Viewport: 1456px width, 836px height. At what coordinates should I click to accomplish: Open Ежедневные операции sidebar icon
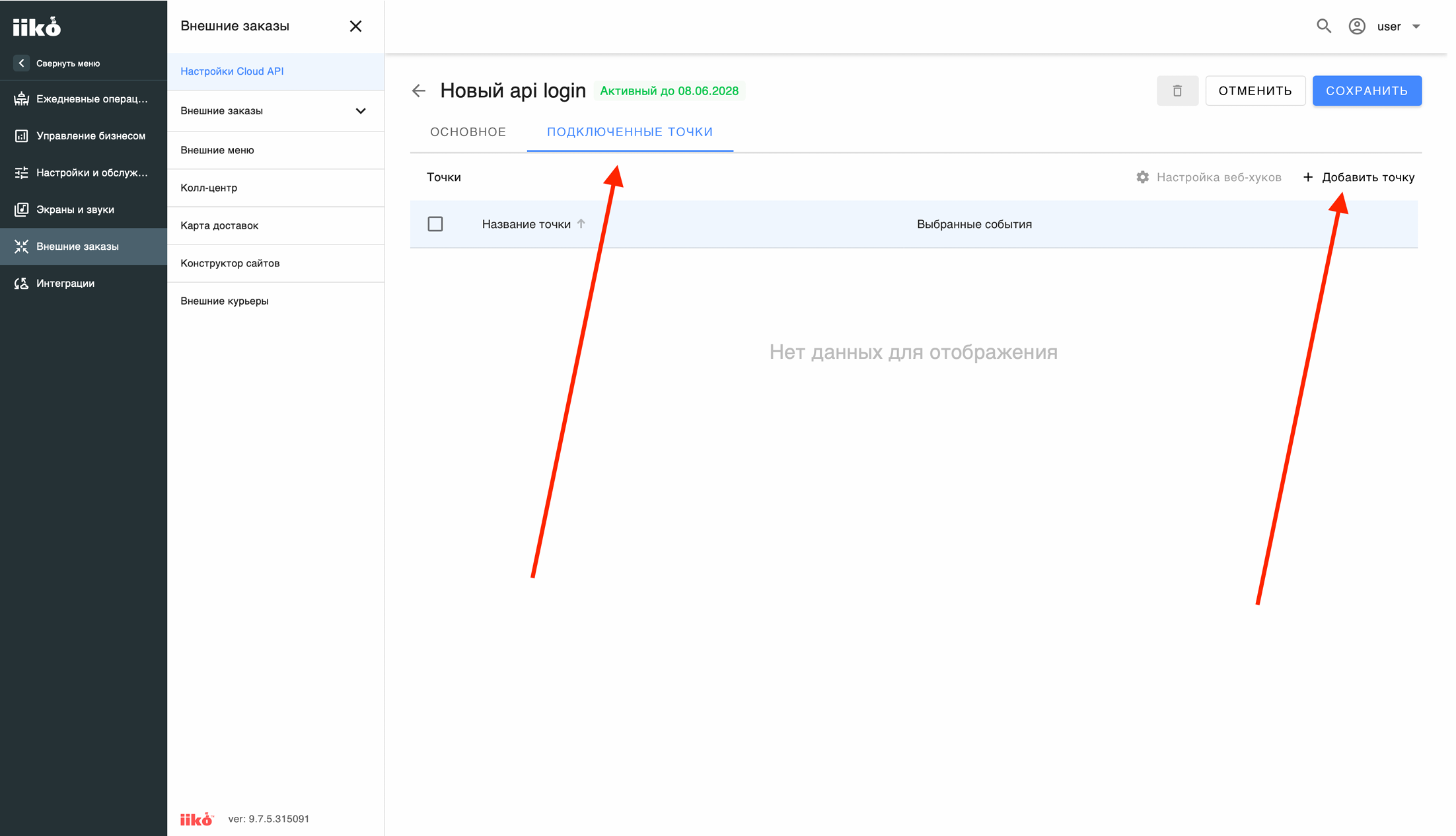[22, 98]
